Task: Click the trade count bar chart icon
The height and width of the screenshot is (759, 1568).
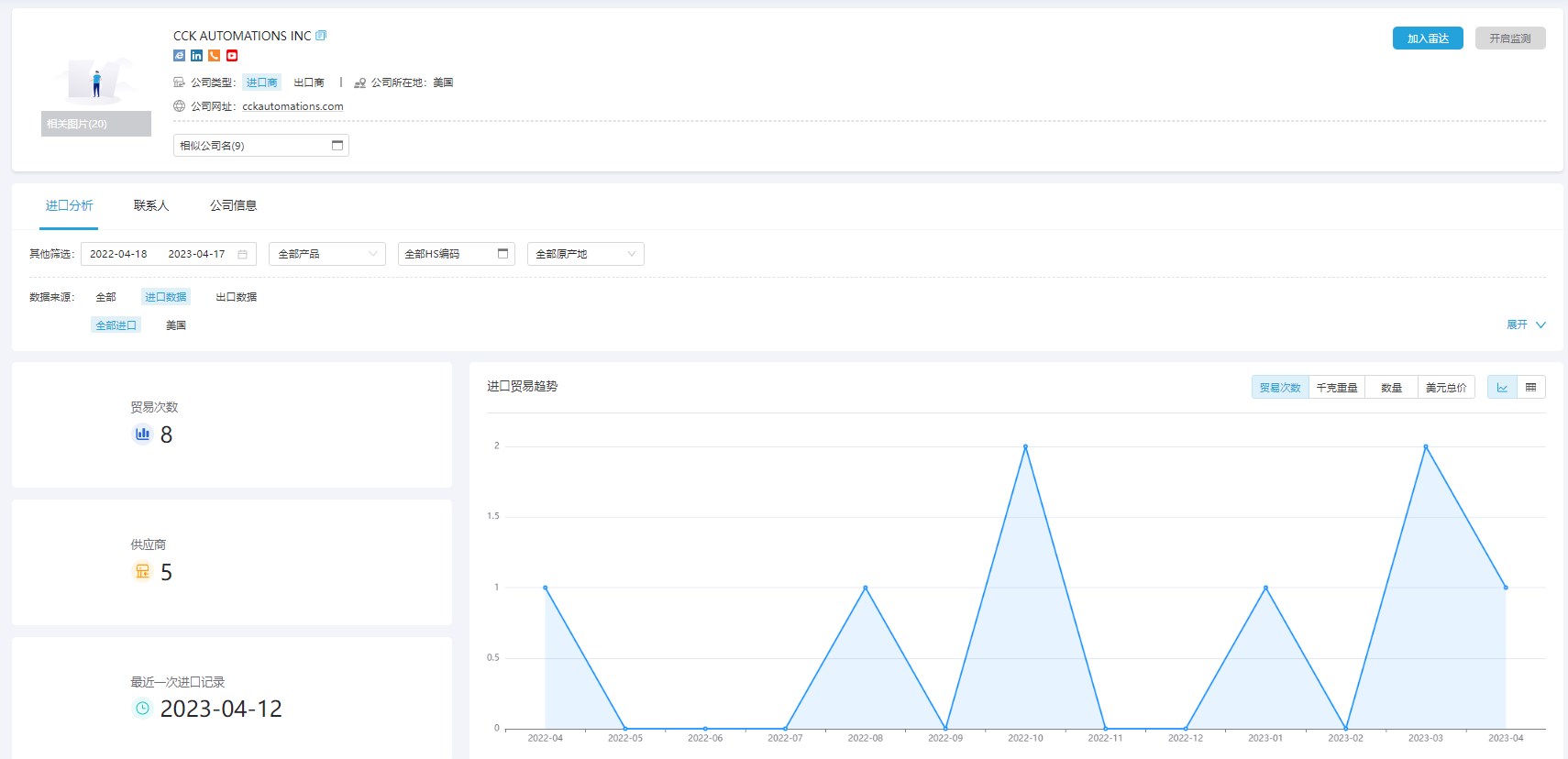Action: (142, 434)
